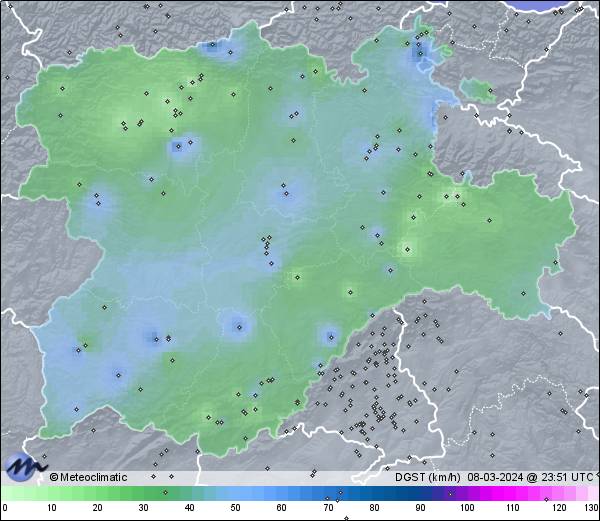This screenshot has height=521, width=600.
Task: Click the 130 label on wind scale
Action: 592,508
